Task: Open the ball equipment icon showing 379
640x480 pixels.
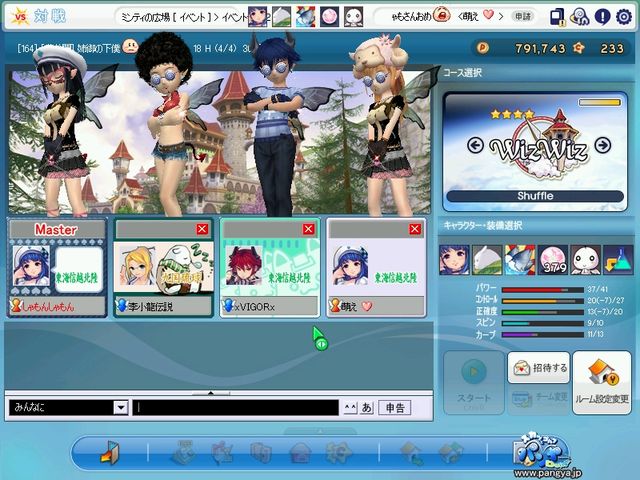Action: pyautogui.click(x=553, y=260)
